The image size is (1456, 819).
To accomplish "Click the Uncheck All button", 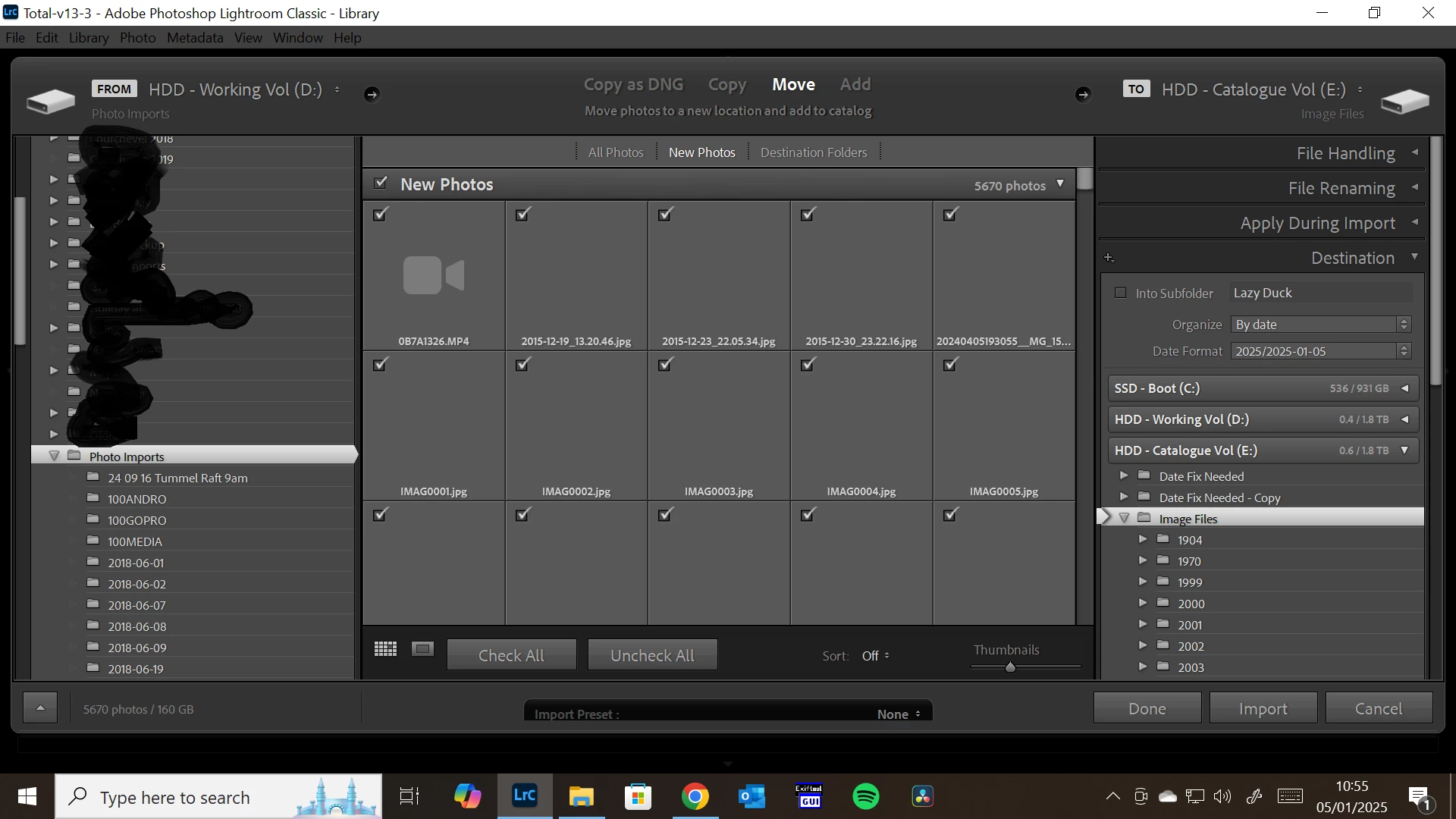I will pos(652,655).
